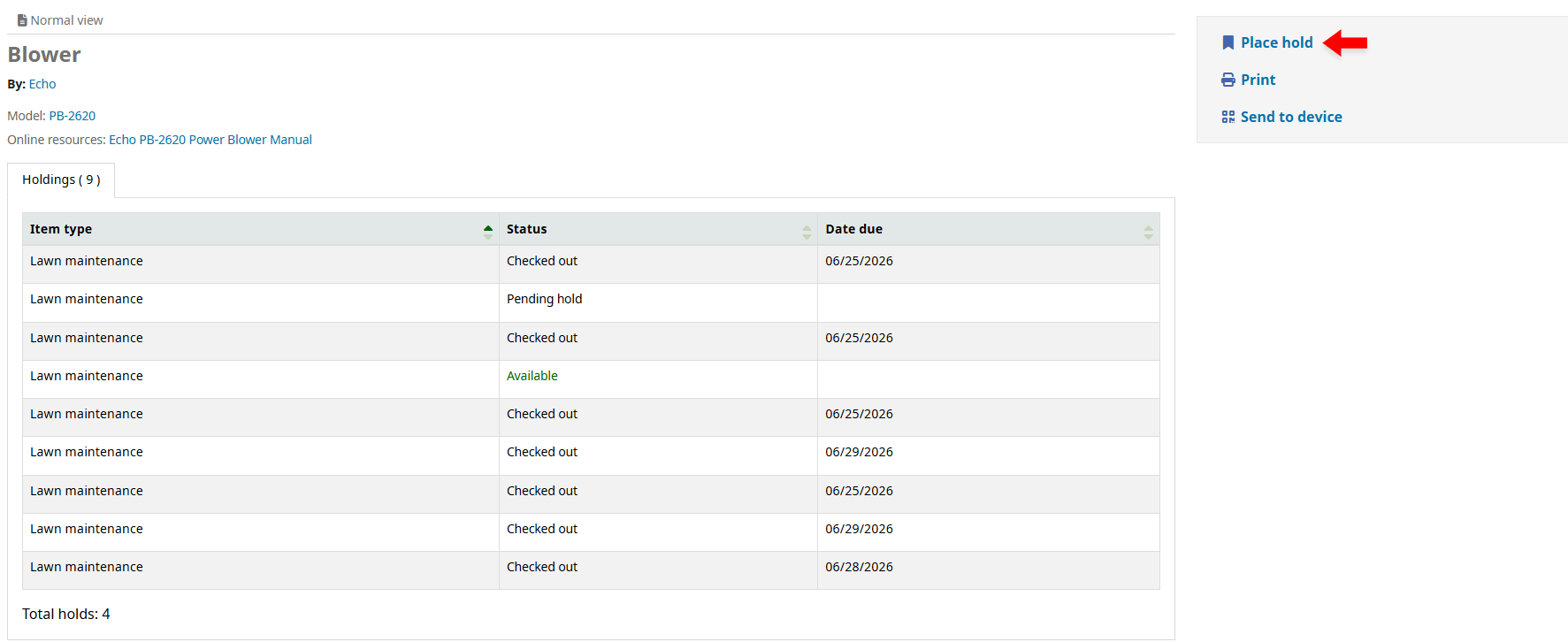
Task: Click the Blower title heading
Action: (x=44, y=55)
